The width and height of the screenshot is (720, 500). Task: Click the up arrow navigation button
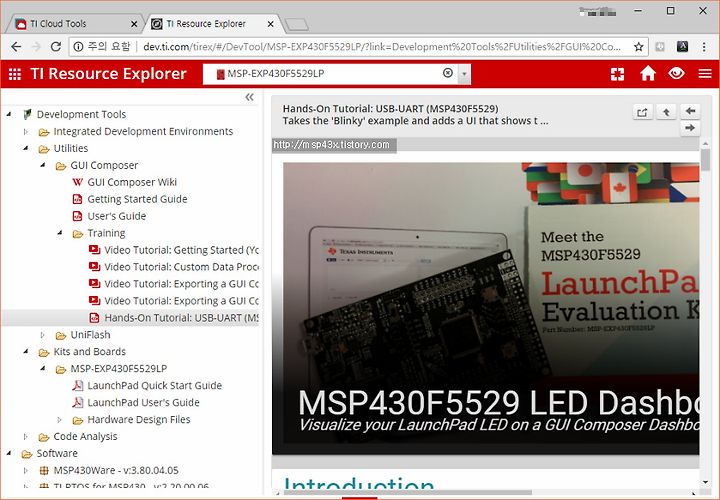pyautogui.click(x=666, y=112)
